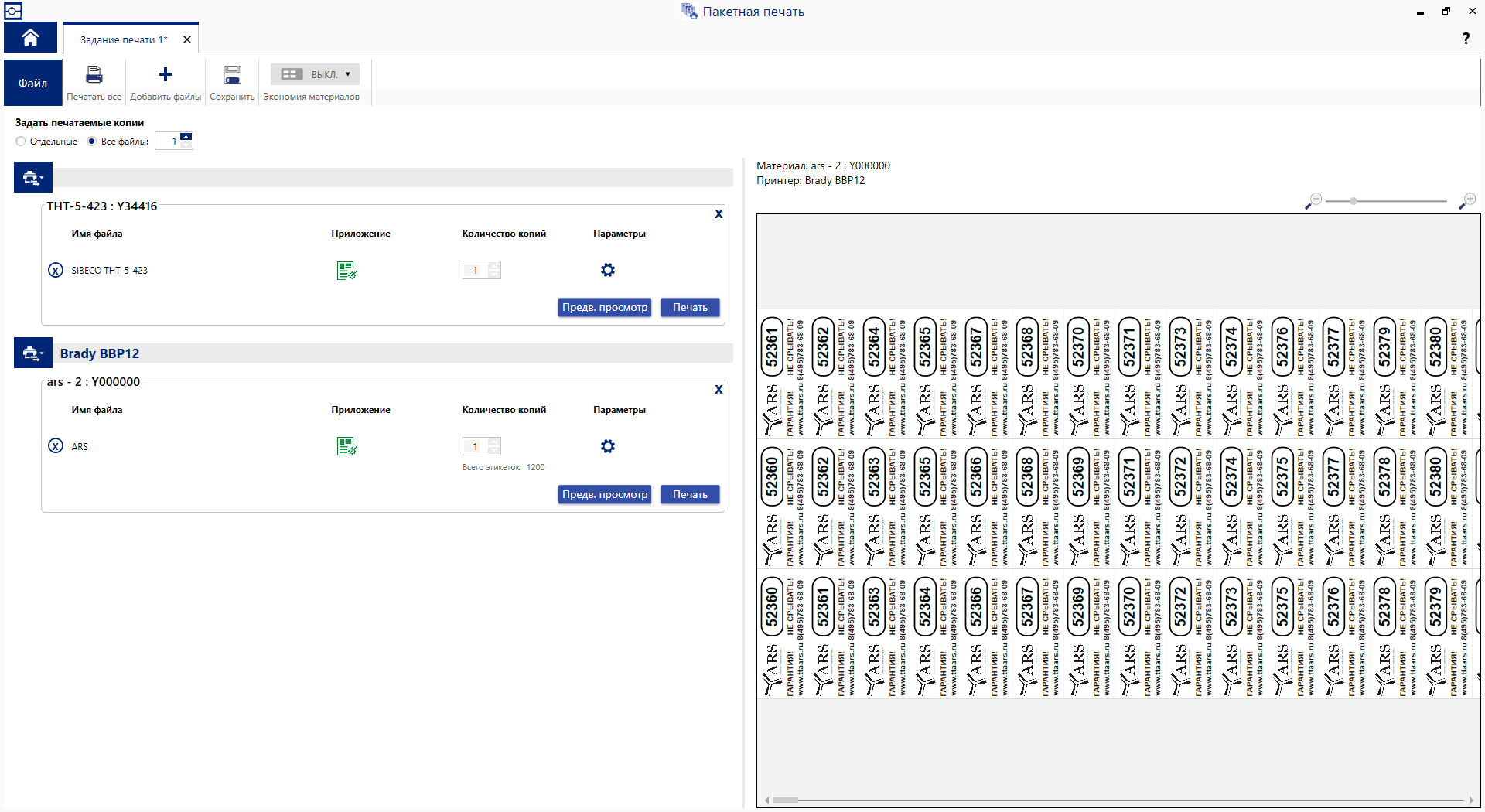The width and height of the screenshot is (1485, 812).
Task: Click the preview zoom slider handle
Action: coord(1354,201)
